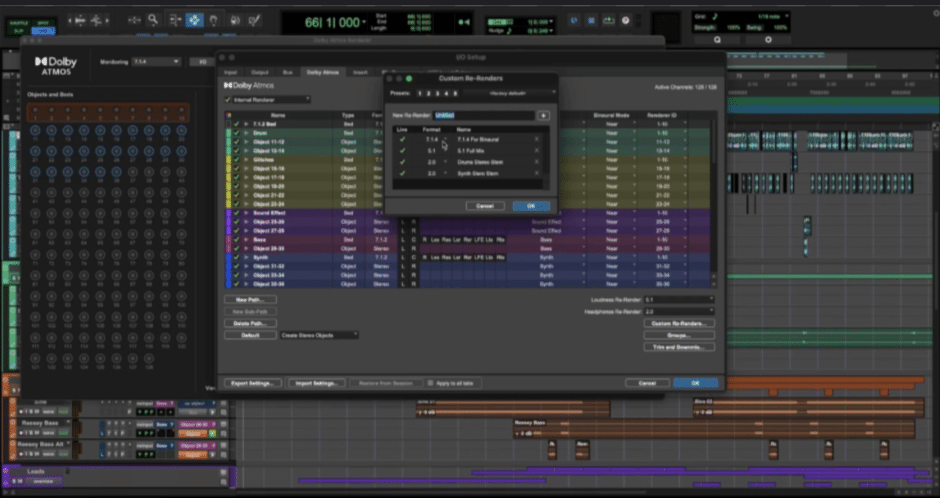Select the Grabber hand tool in the toolbar
Screen dimensions: 940x498
214,20
